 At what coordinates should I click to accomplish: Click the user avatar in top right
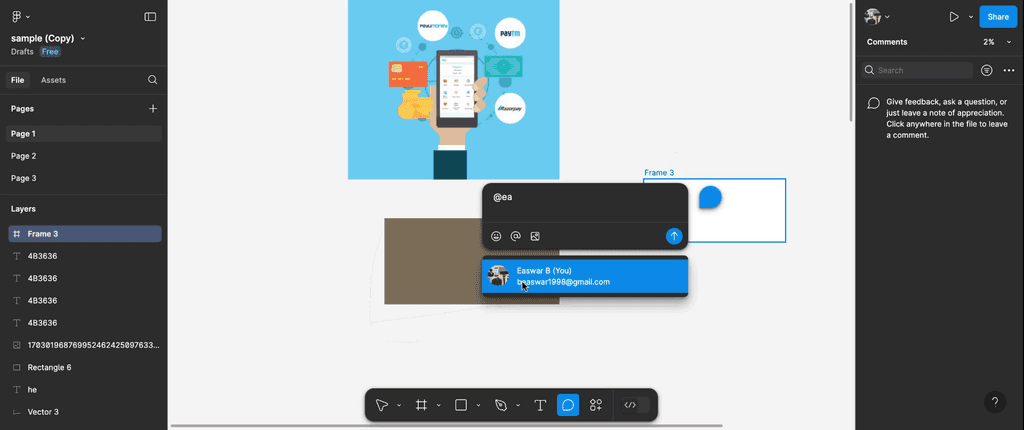coord(872,17)
